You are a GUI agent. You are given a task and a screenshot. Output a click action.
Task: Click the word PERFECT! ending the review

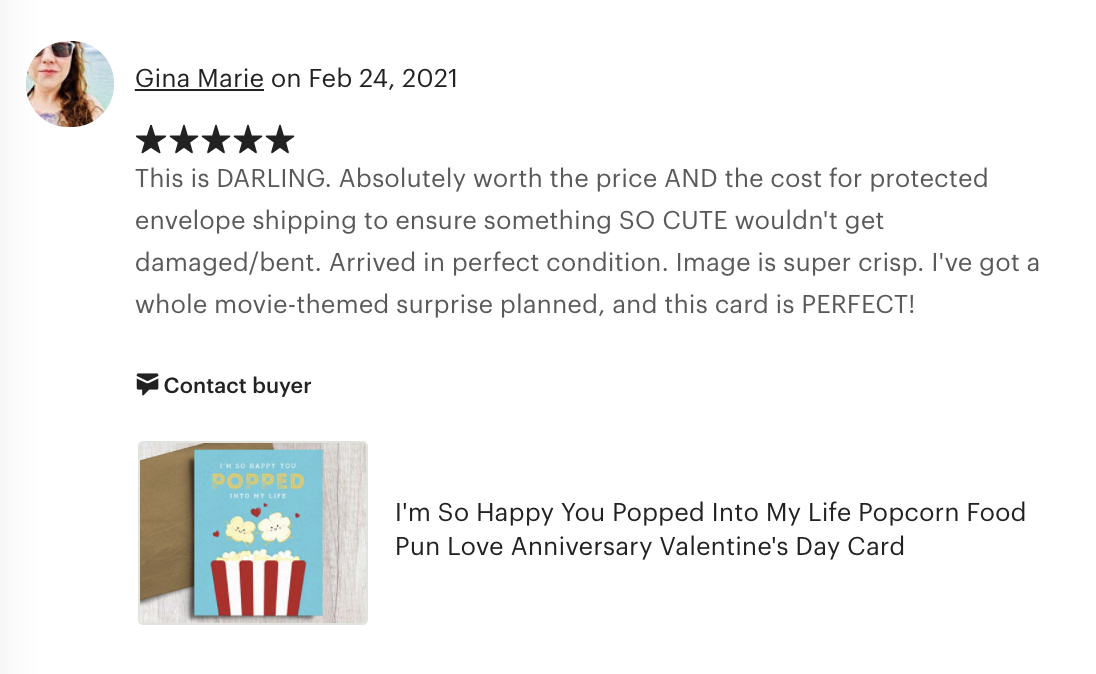tap(858, 304)
